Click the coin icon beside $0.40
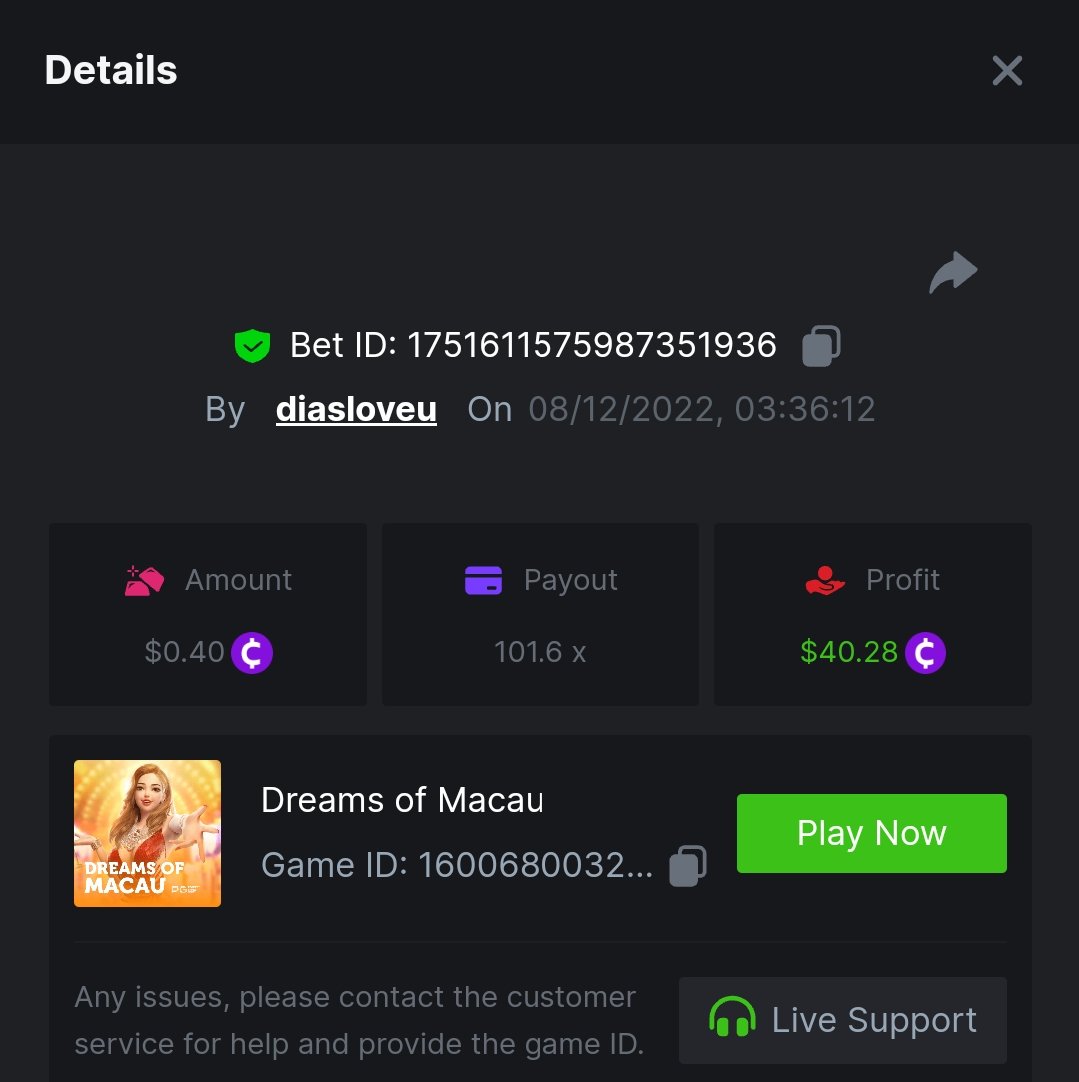1079x1082 pixels. click(x=252, y=653)
